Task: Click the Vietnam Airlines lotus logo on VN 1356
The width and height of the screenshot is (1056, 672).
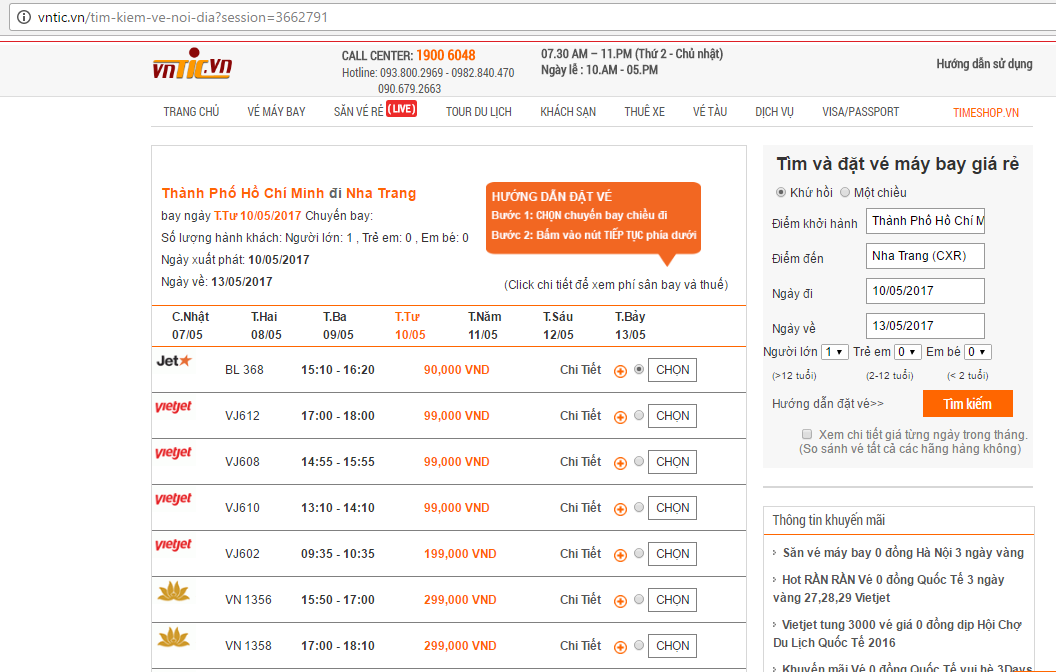Action: tap(173, 591)
